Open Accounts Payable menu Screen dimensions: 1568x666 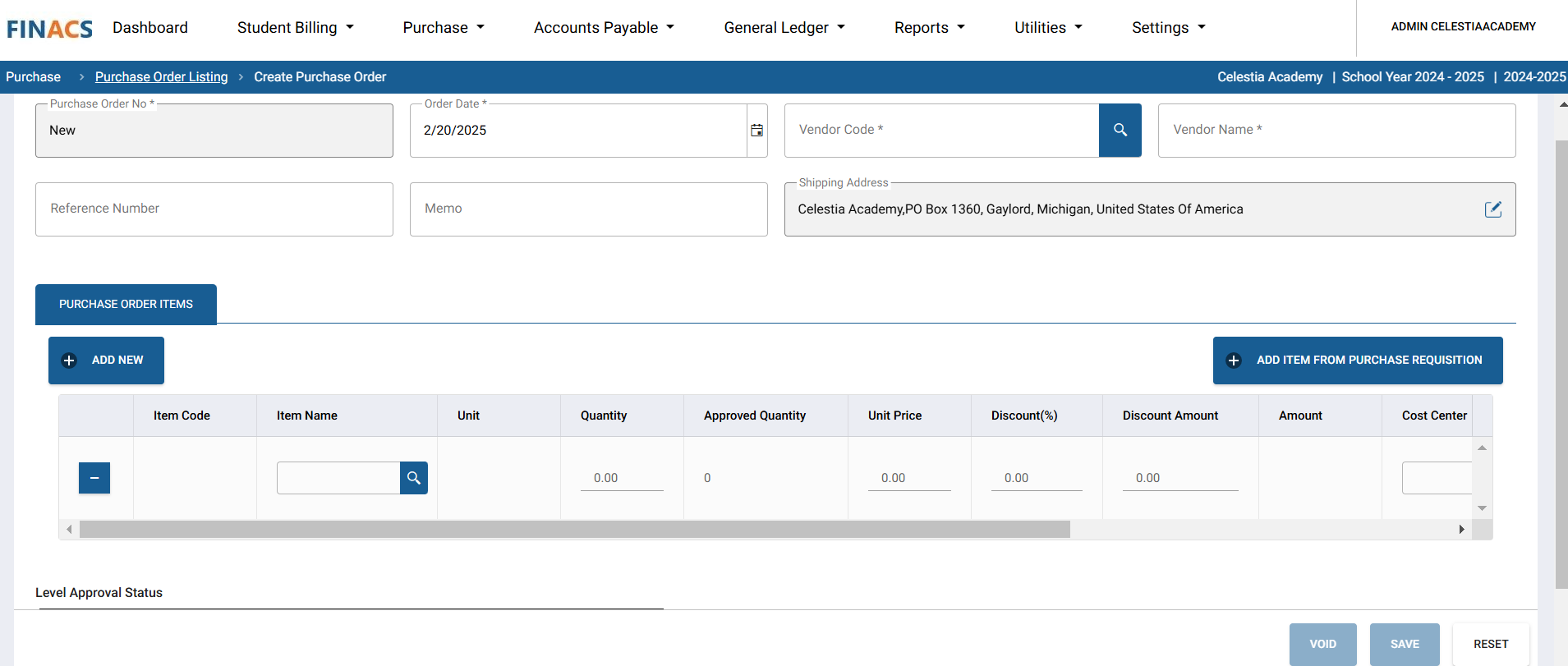(x=605, y=28)
